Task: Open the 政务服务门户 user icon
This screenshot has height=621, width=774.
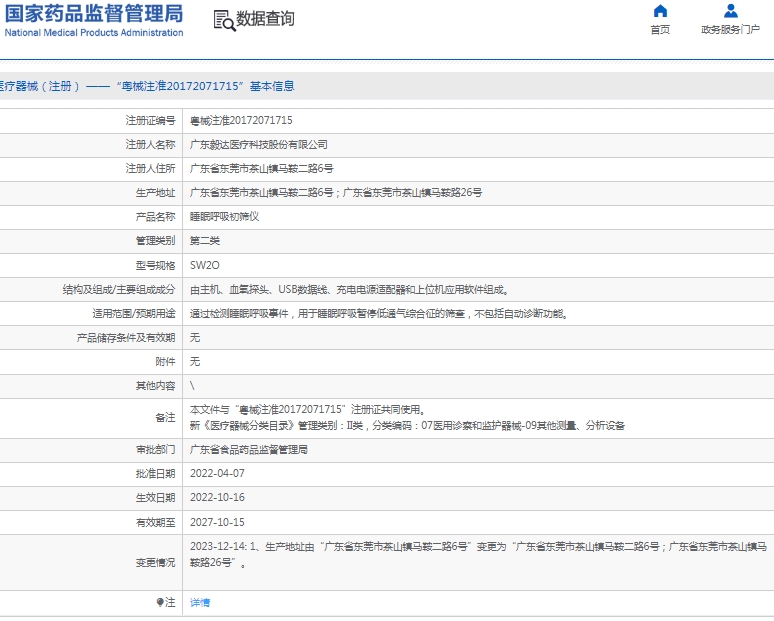Action: pyautogui.click(x=731, y=11)
